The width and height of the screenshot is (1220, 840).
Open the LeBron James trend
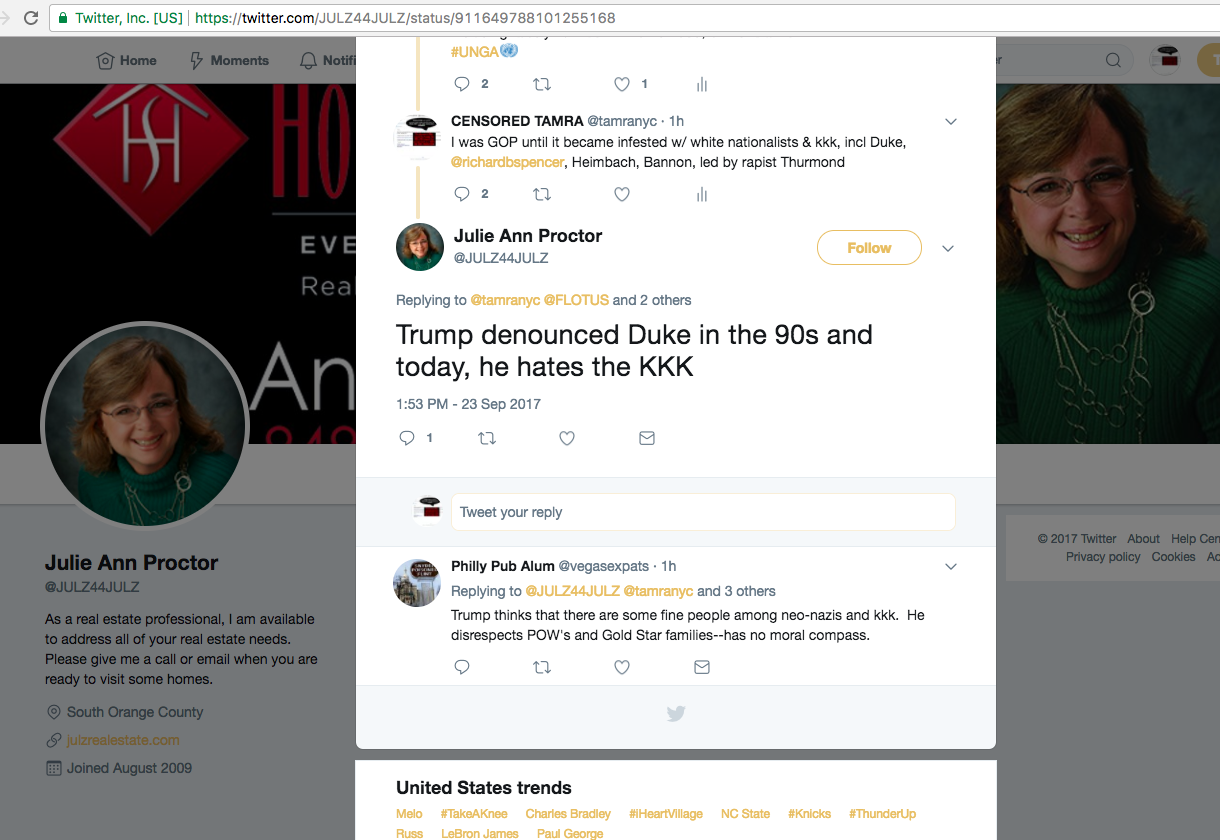(480, 834)
